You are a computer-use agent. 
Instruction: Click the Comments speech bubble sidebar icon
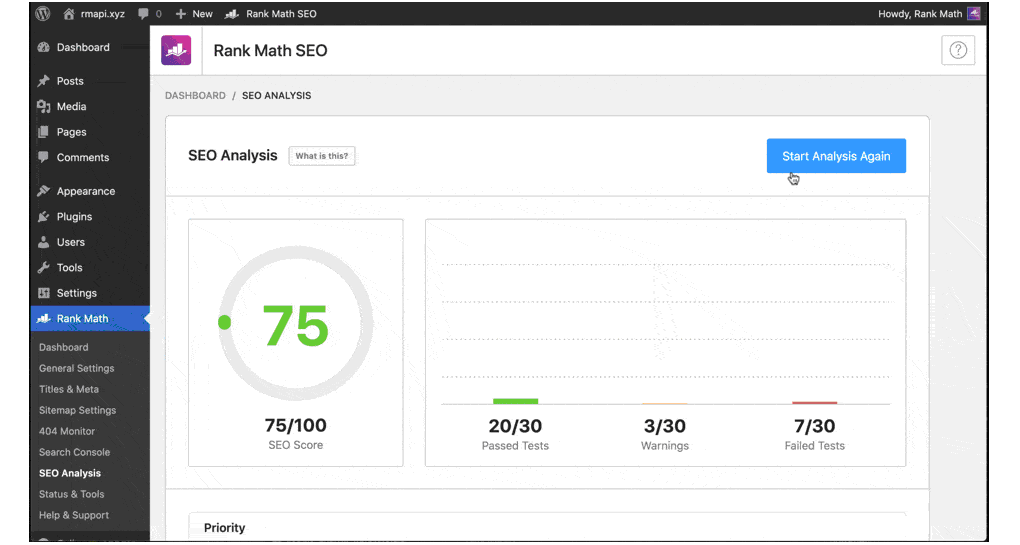pyautogui.click(x=44, y=157)
